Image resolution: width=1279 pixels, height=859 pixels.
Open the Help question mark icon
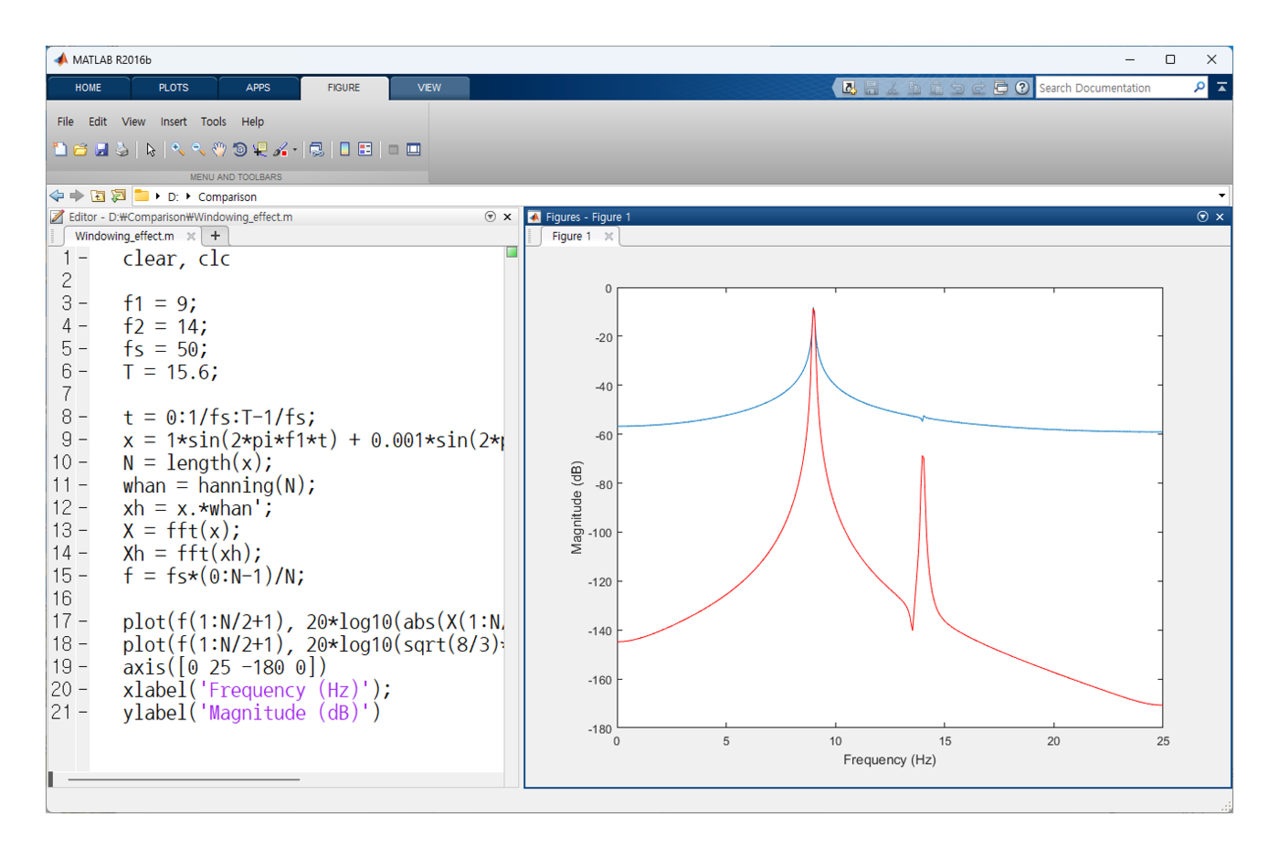1022,88
